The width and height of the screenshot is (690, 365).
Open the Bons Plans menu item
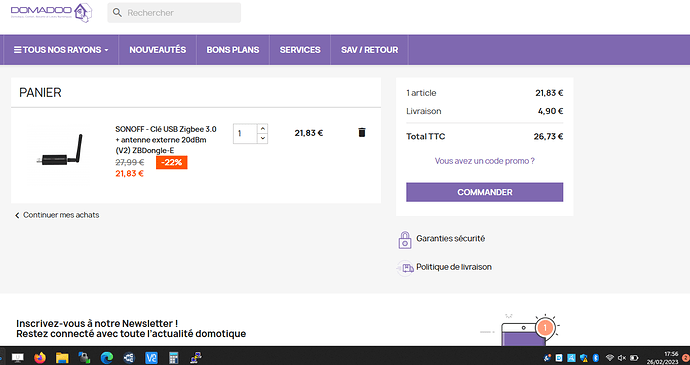tap(233, 50)
